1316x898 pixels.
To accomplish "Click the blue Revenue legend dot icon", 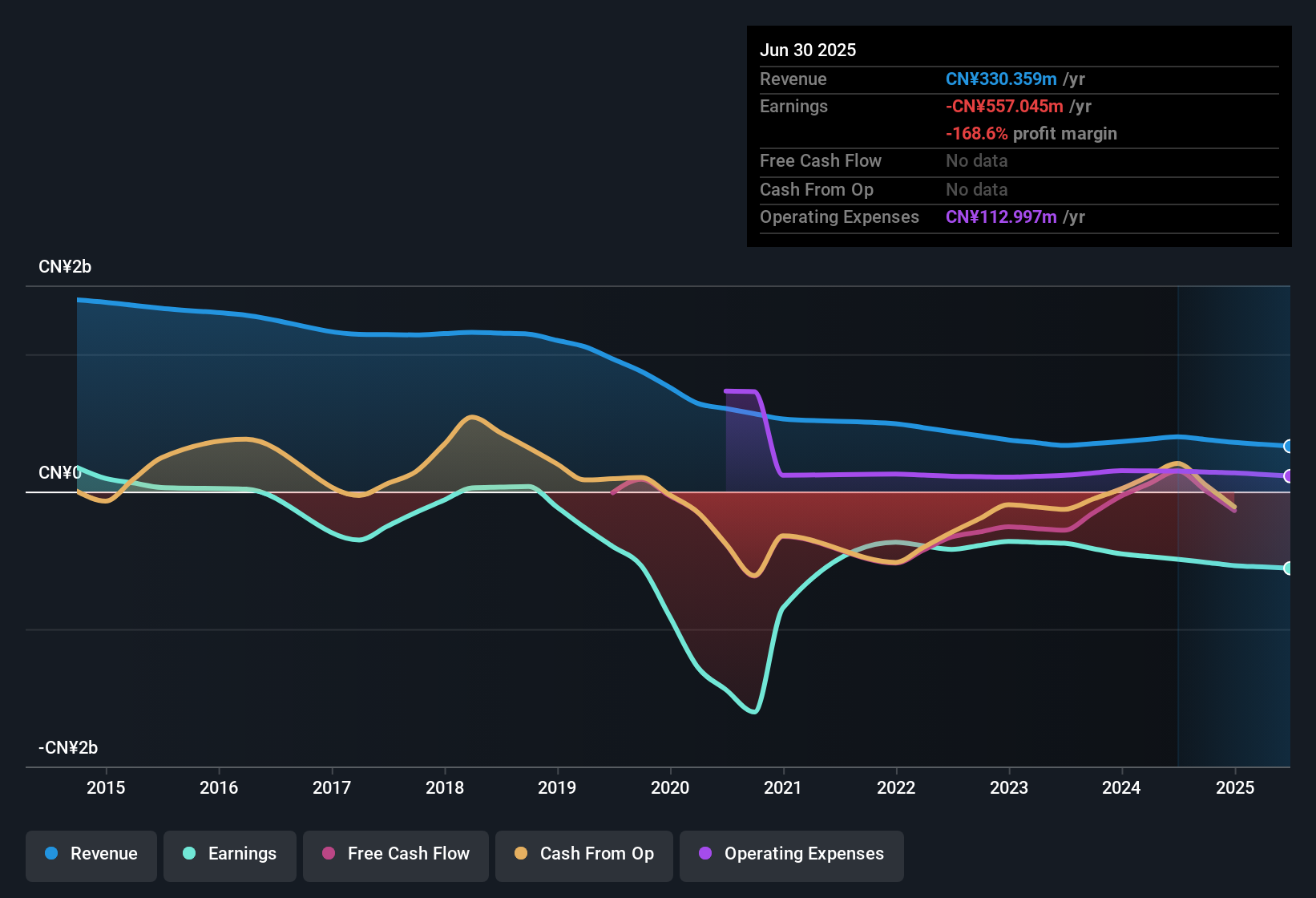I will (51, 854).
